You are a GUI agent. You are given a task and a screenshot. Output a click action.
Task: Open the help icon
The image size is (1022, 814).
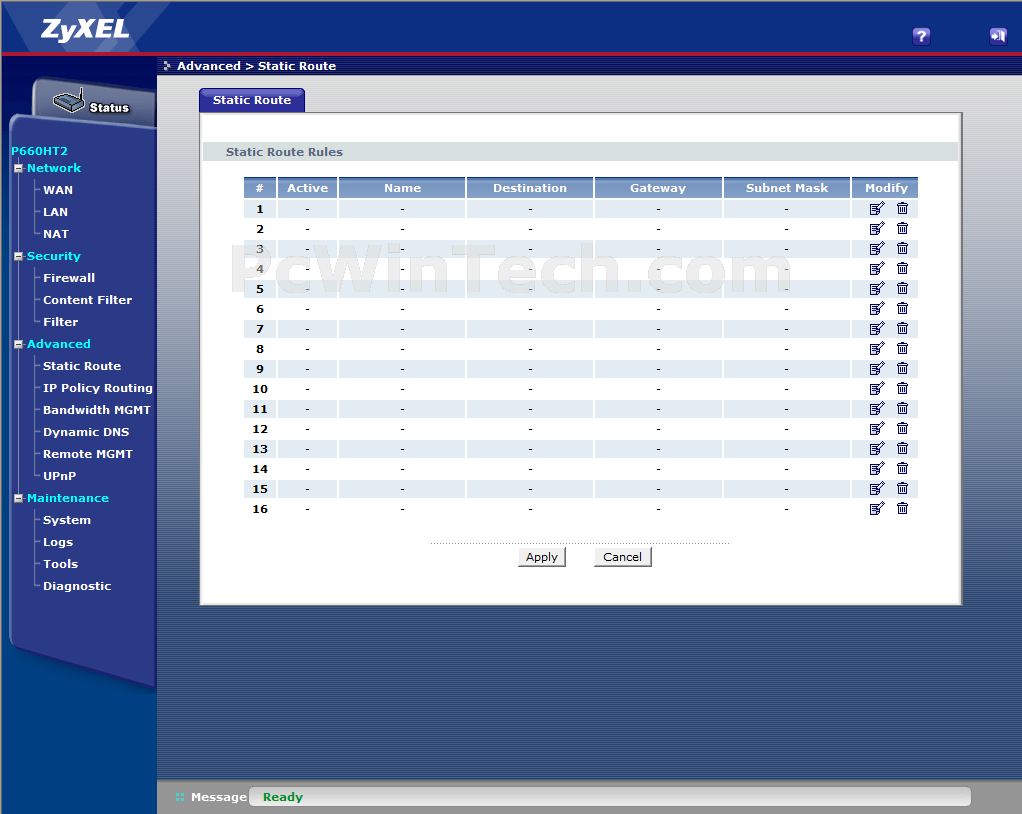coord(921,36)
